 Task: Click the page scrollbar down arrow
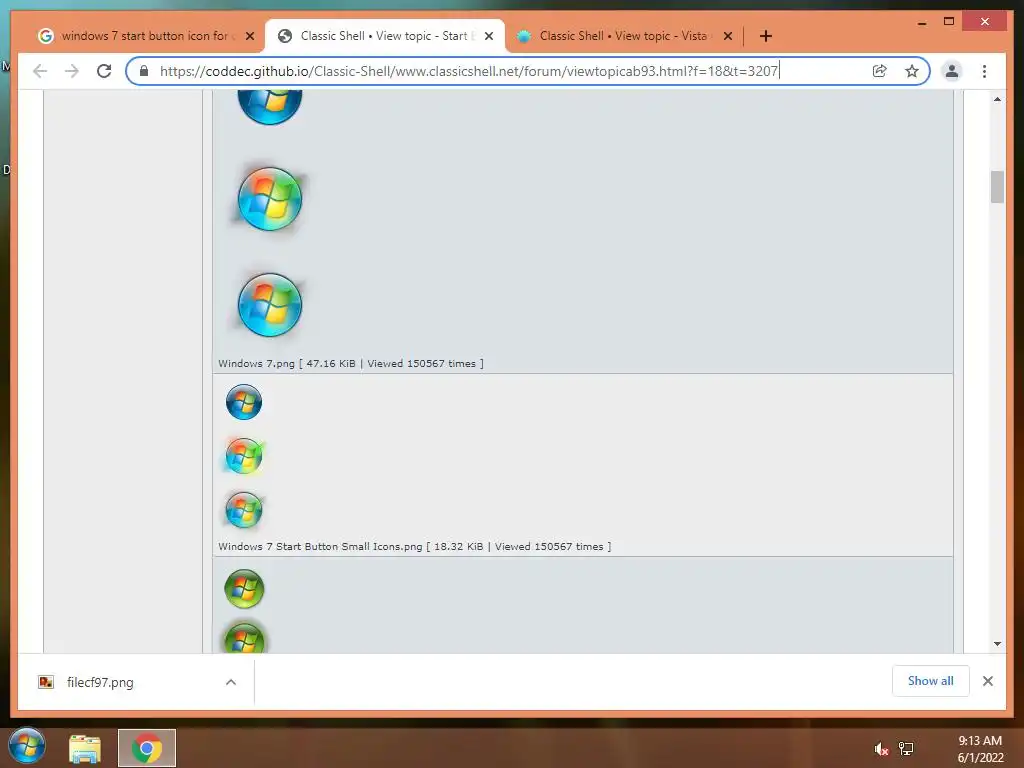(x=997, y=644)
